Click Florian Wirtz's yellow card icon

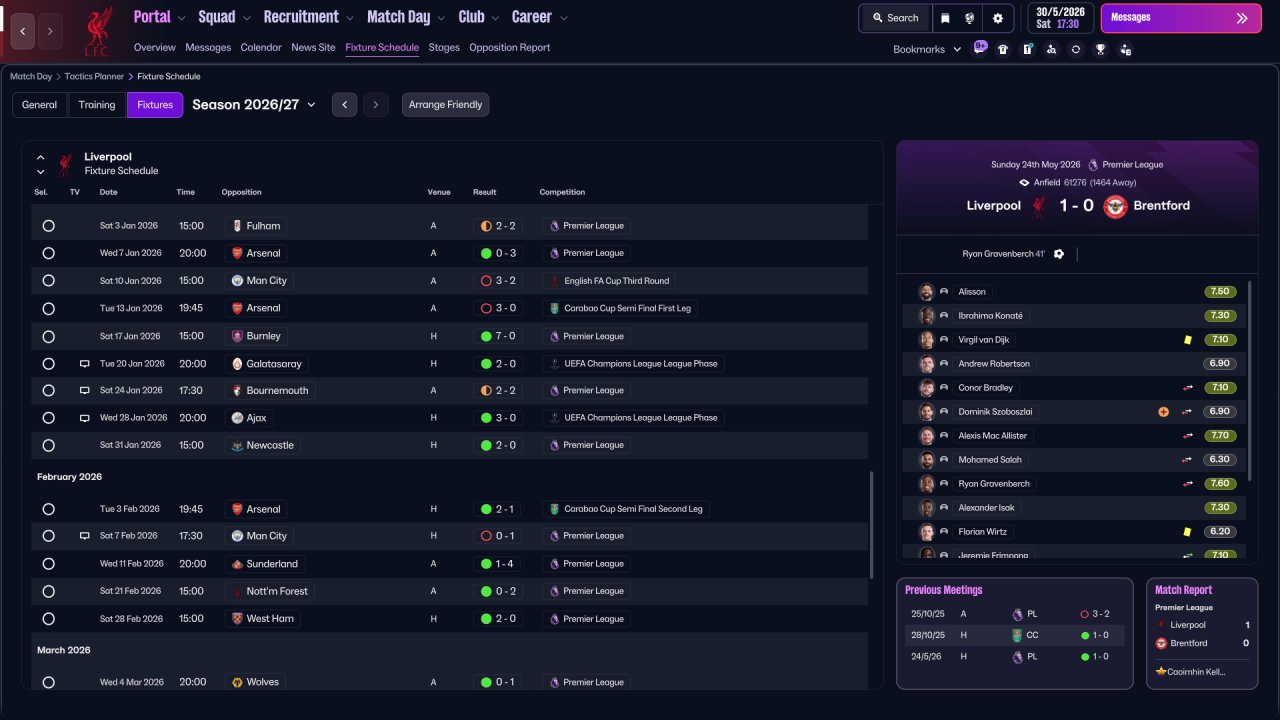1187,532
